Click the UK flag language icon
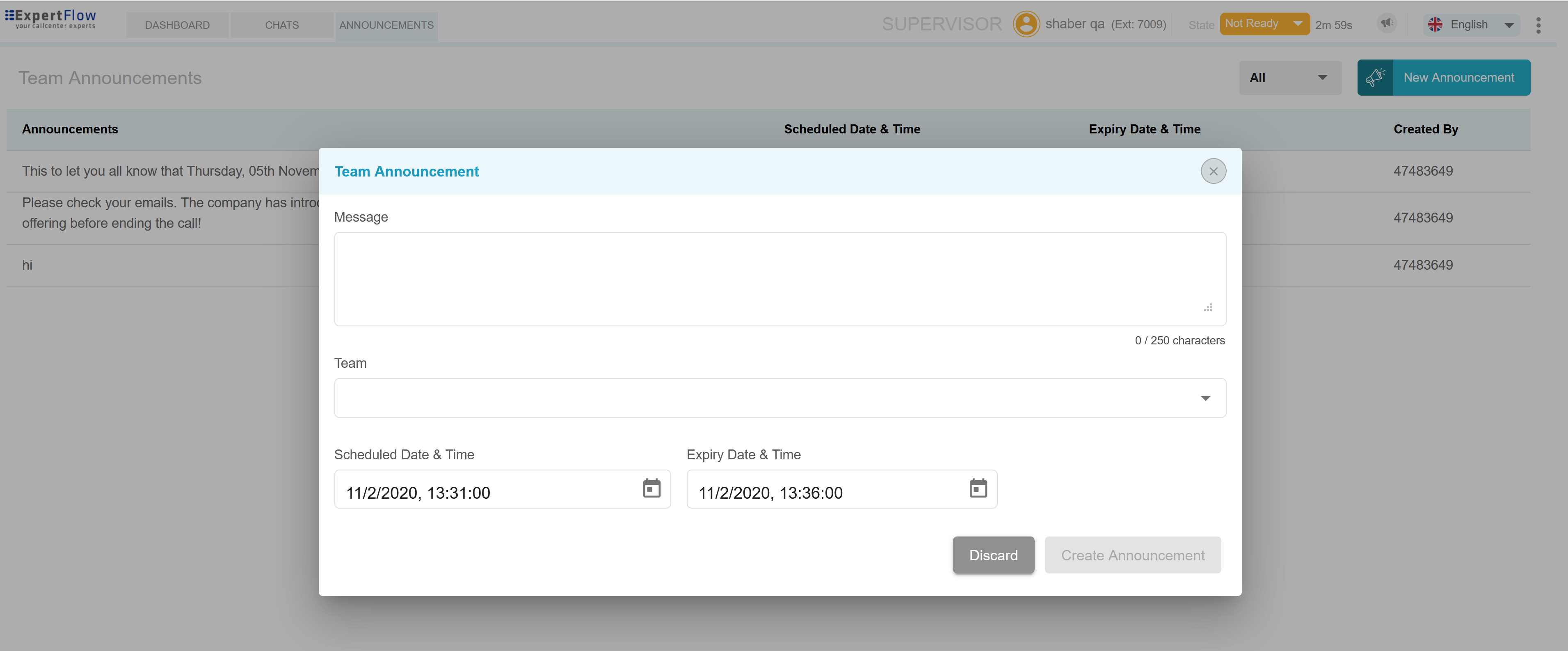 coord(1435,24)
